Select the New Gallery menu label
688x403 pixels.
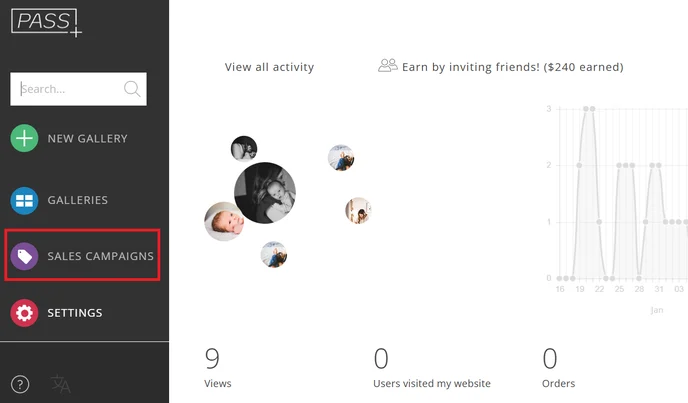coord(87,139)
